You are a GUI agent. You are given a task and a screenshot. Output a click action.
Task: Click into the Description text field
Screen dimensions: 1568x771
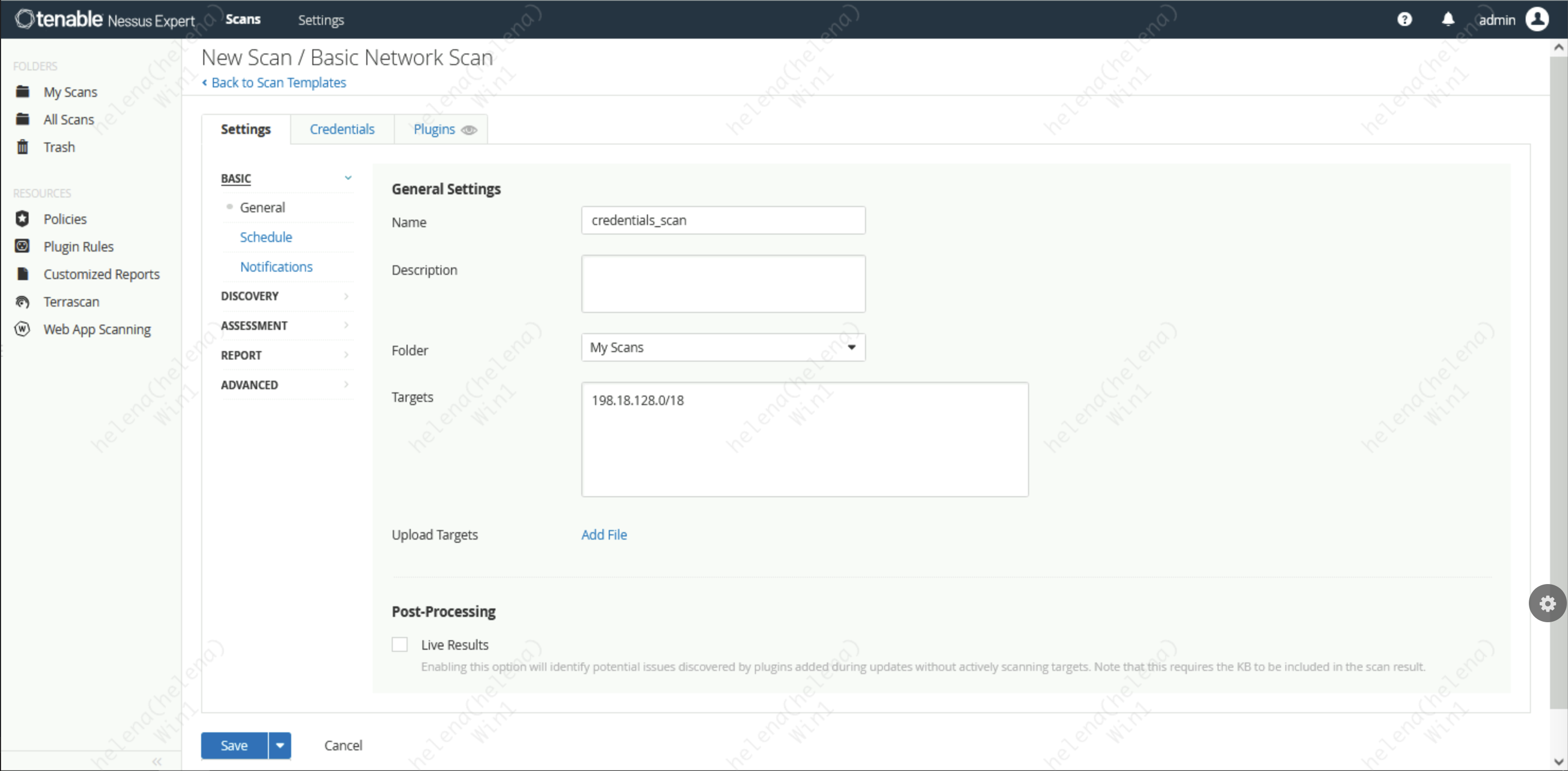coord(723,284)
